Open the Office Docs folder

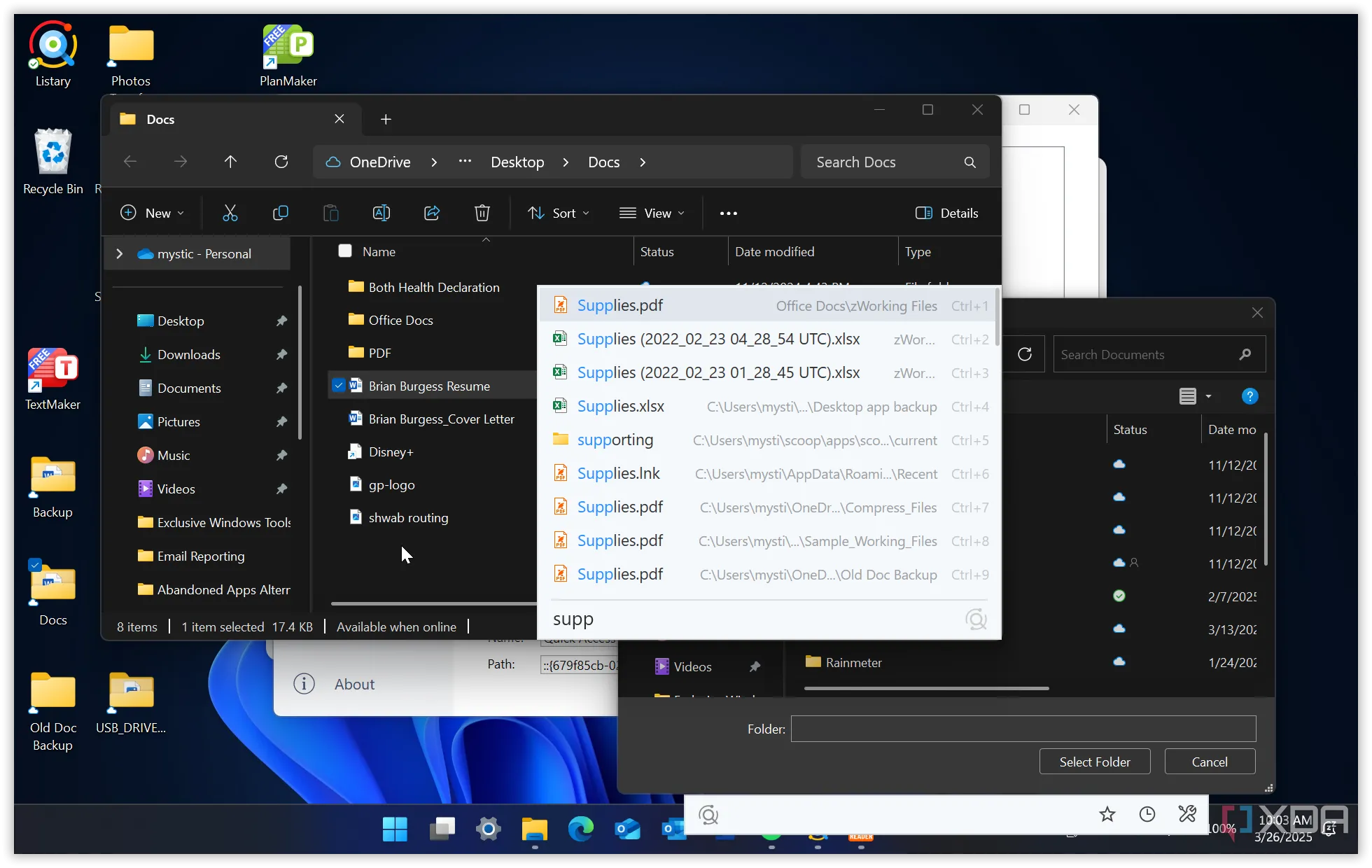tap(400, 320)
